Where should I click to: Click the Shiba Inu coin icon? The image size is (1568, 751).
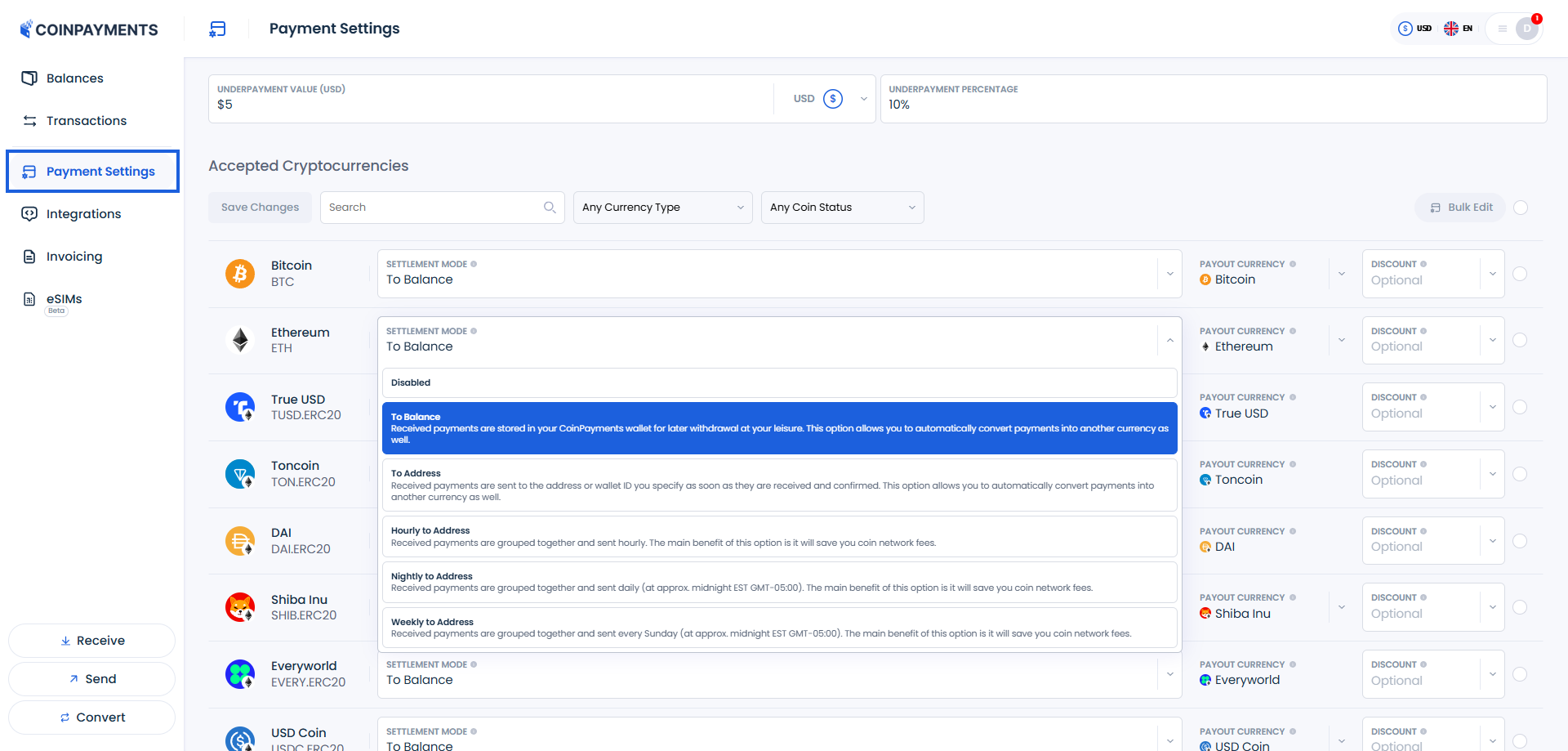239,607
